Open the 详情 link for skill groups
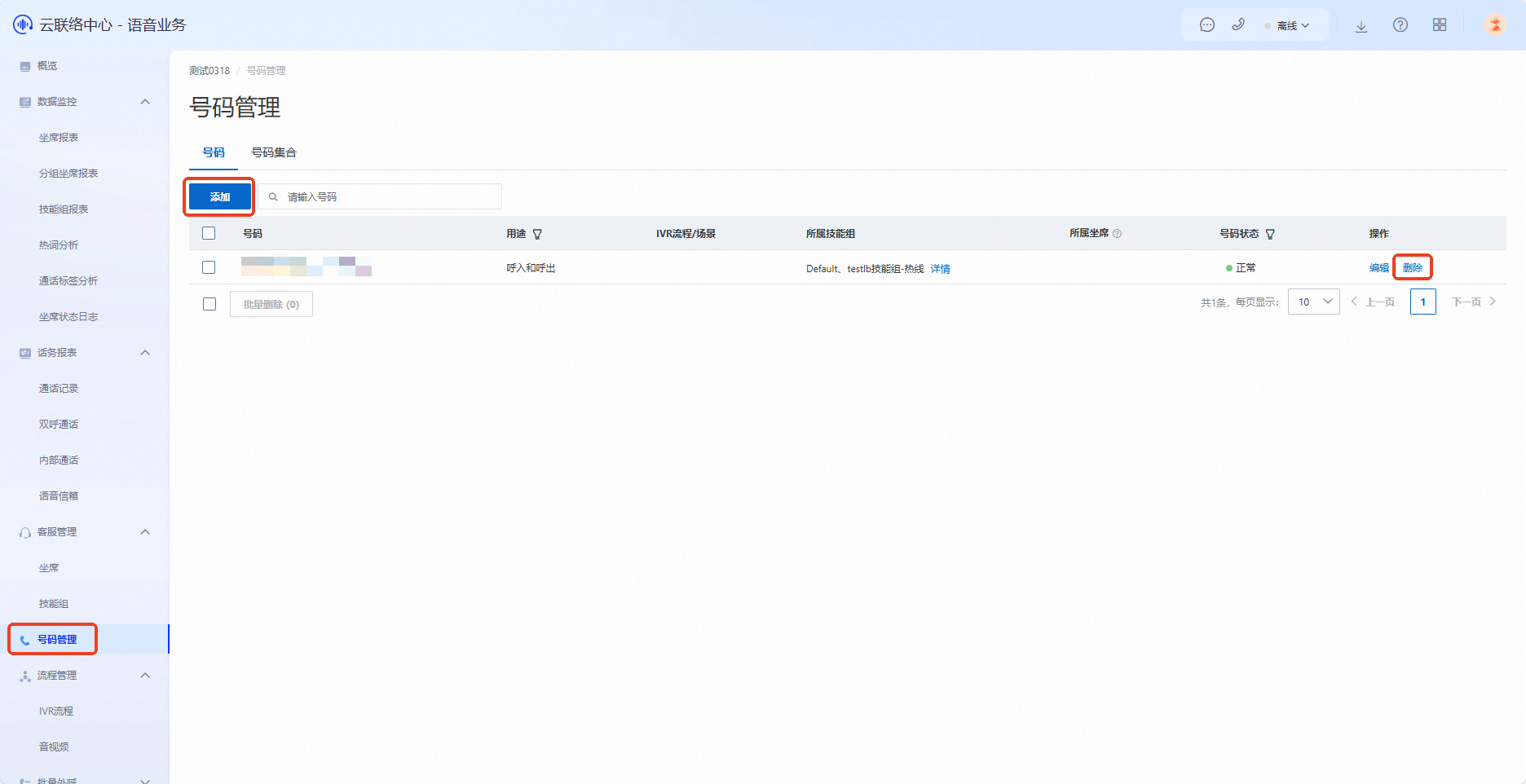Screen dimensions: 1526x784 [940, 269]
